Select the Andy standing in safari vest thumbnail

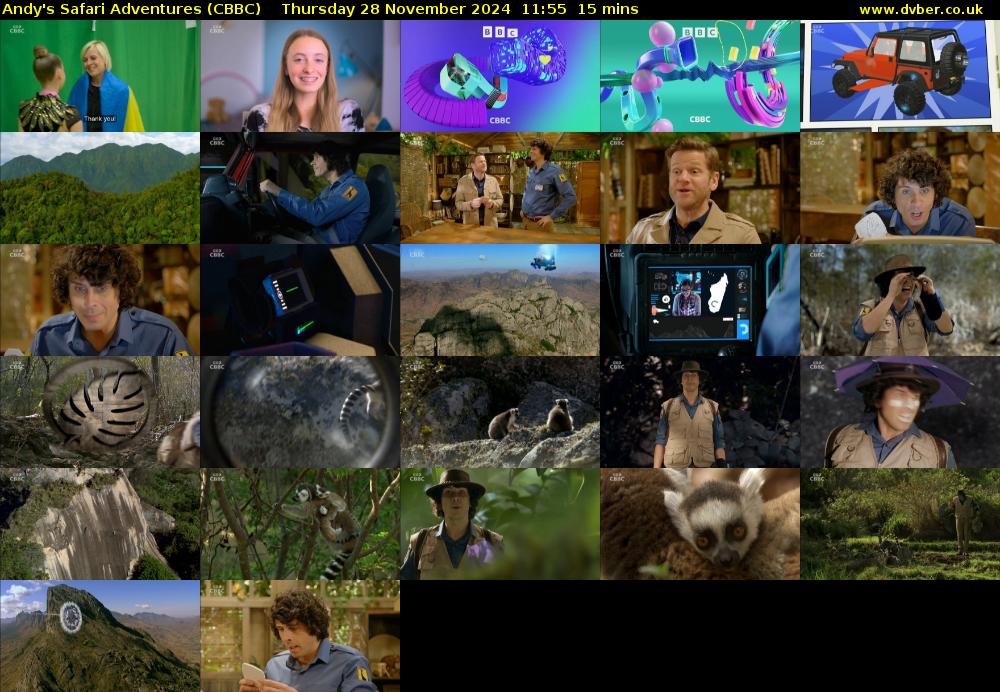700,412
